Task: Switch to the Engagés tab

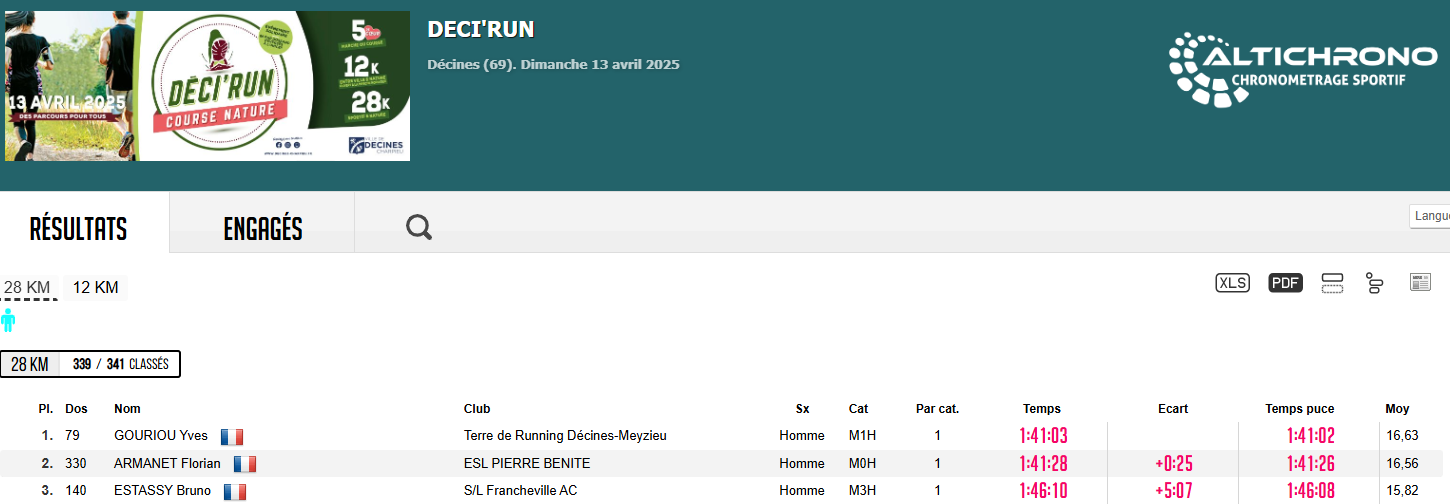Action: (263, 229)
